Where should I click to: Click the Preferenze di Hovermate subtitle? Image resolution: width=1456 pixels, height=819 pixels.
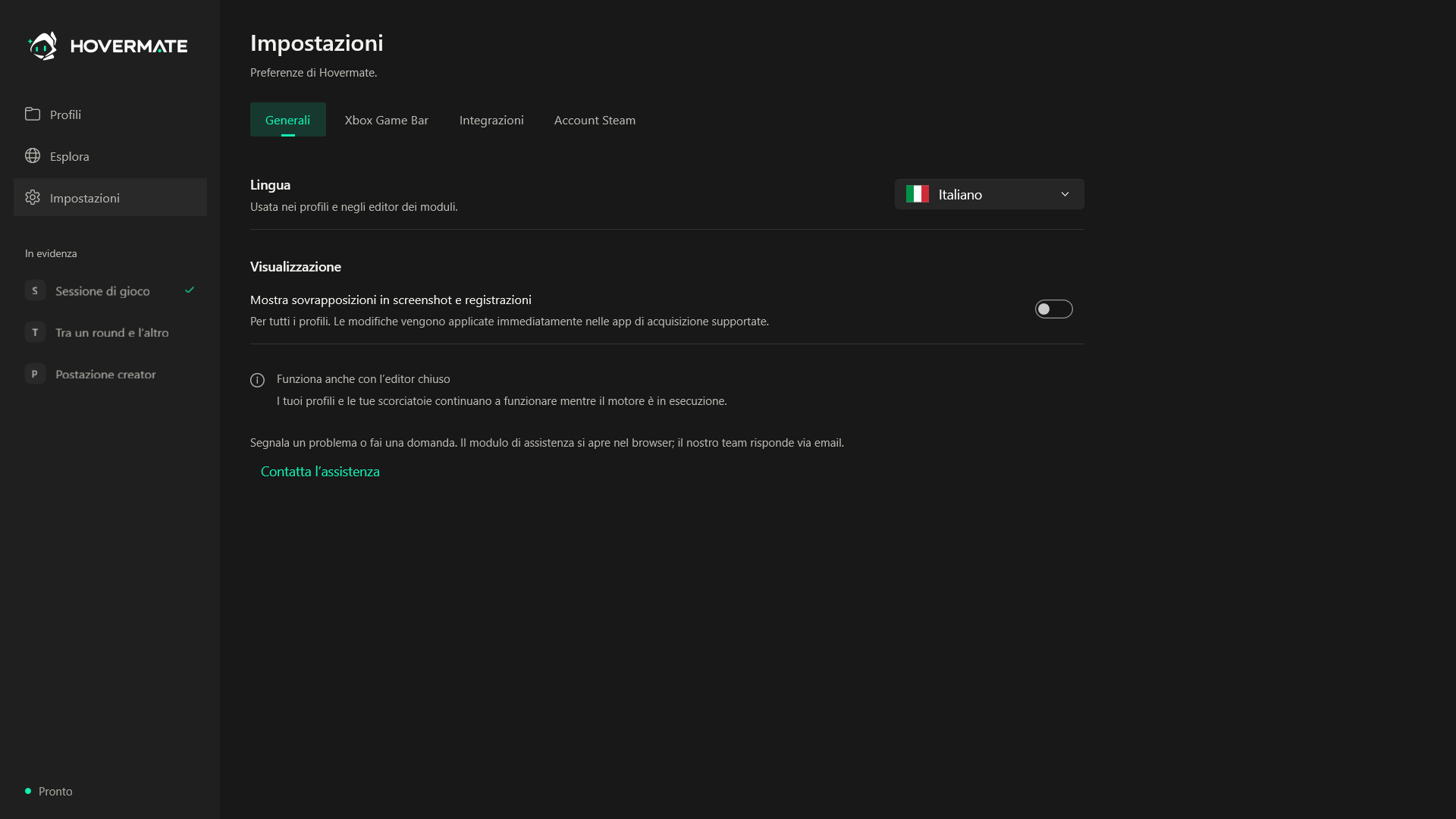(314, 72)
